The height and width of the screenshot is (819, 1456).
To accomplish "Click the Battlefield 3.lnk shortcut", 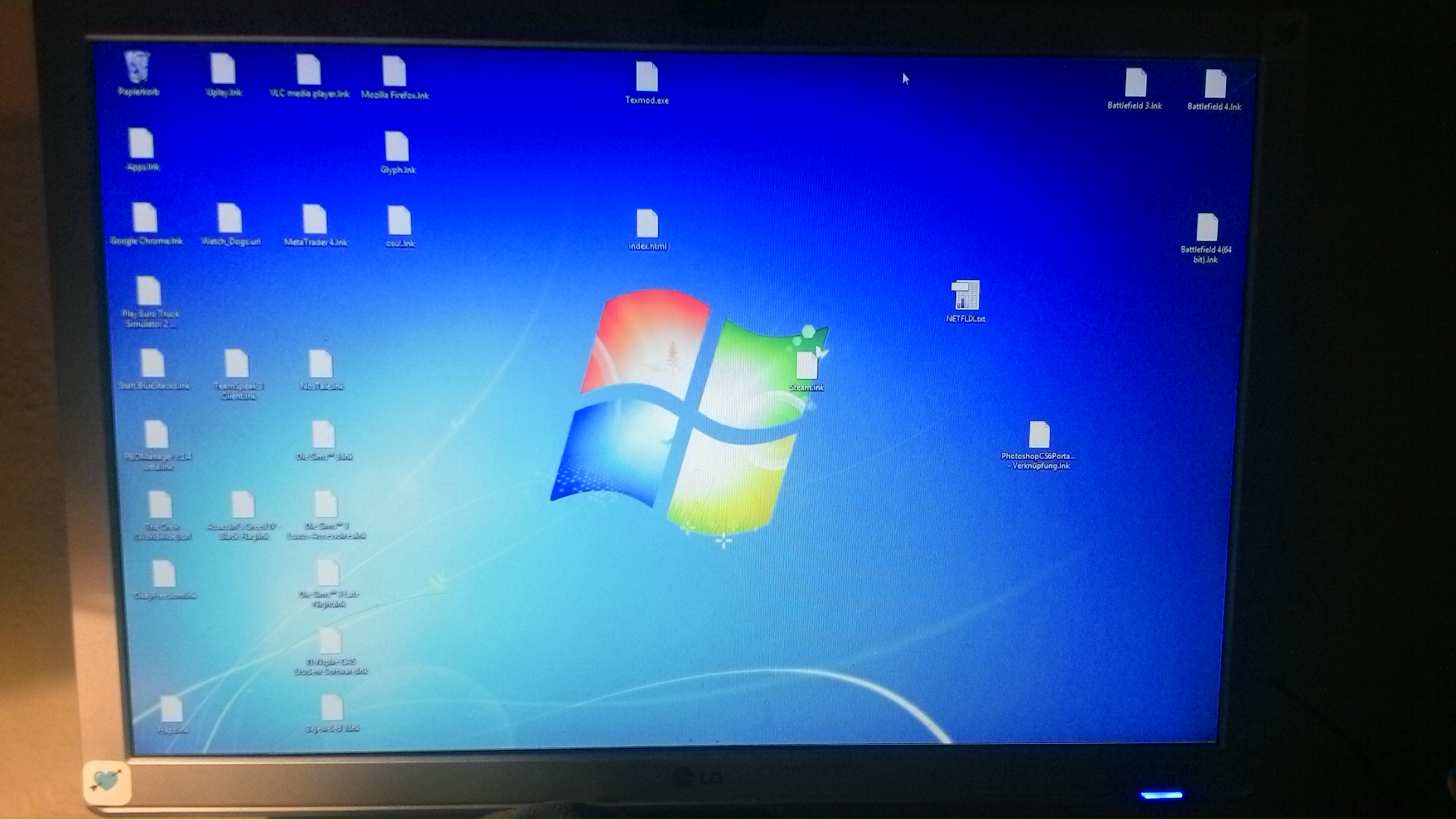I will [x=1135, y=83].
